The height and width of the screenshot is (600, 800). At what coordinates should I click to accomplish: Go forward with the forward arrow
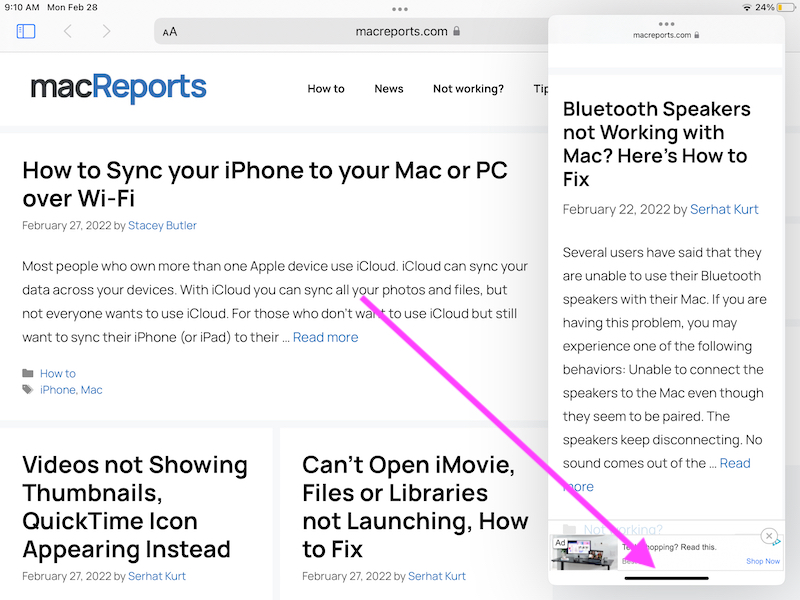106,32
